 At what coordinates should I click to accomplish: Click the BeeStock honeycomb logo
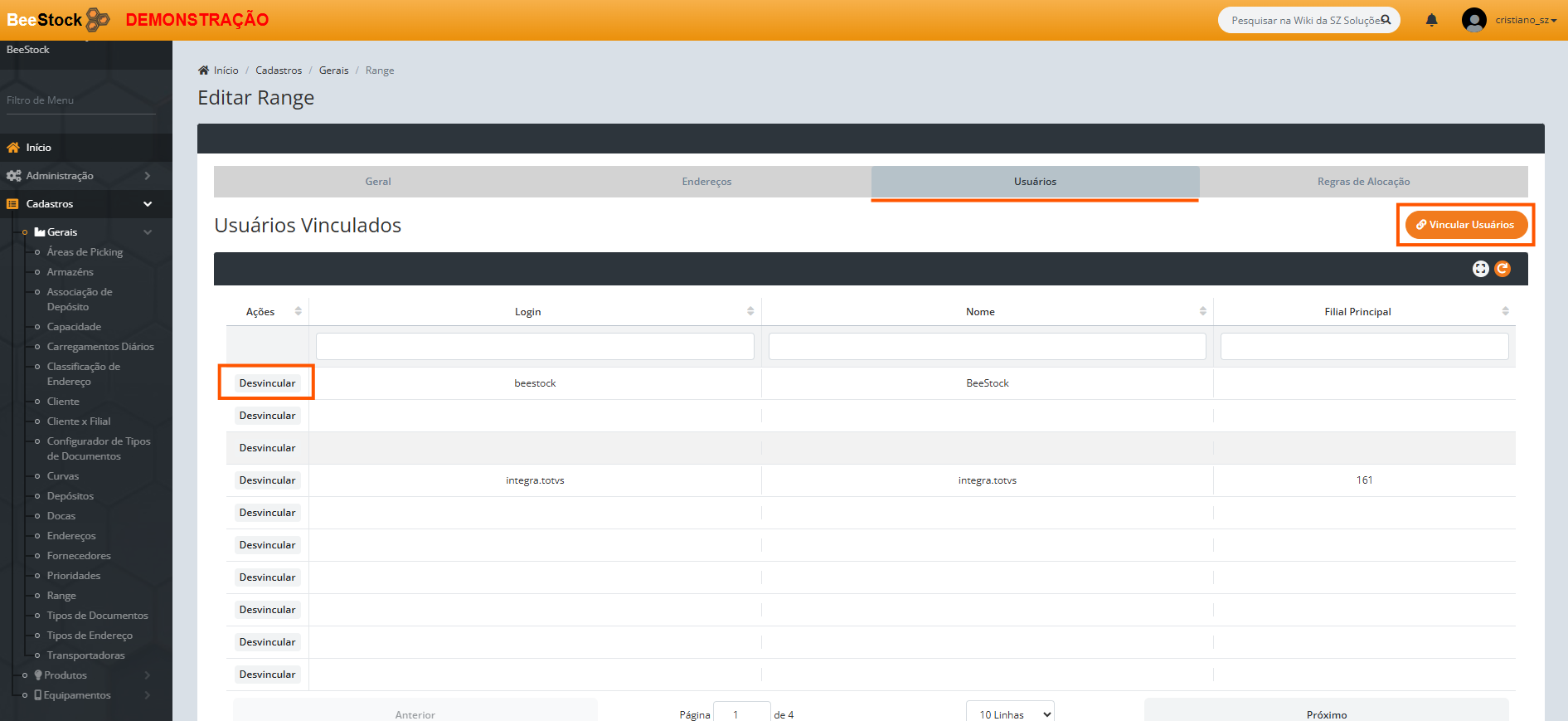(x=98, y=19)
